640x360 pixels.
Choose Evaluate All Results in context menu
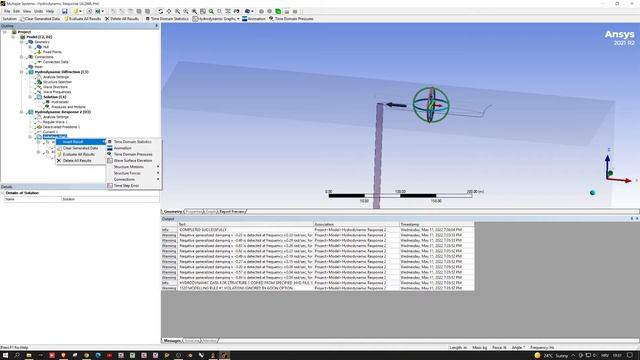pos(80,154)
